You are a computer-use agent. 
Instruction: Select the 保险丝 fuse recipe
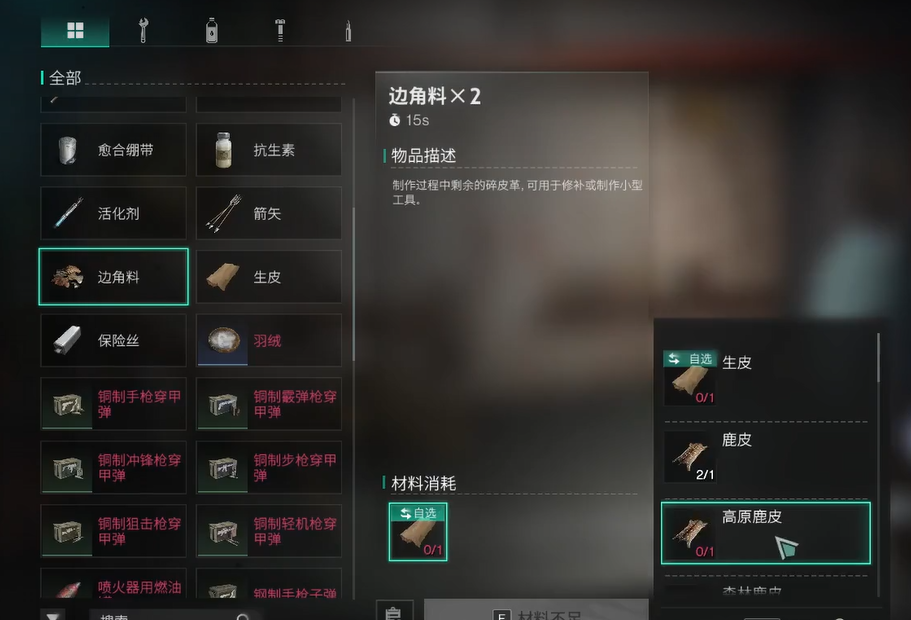(x=113, y=341)
